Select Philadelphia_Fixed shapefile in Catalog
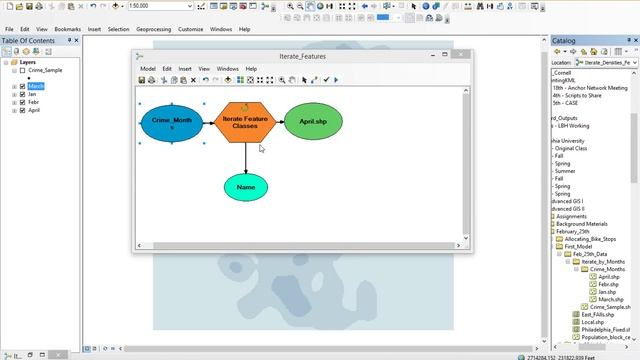The image size is (640, 360). click(606, 330)
